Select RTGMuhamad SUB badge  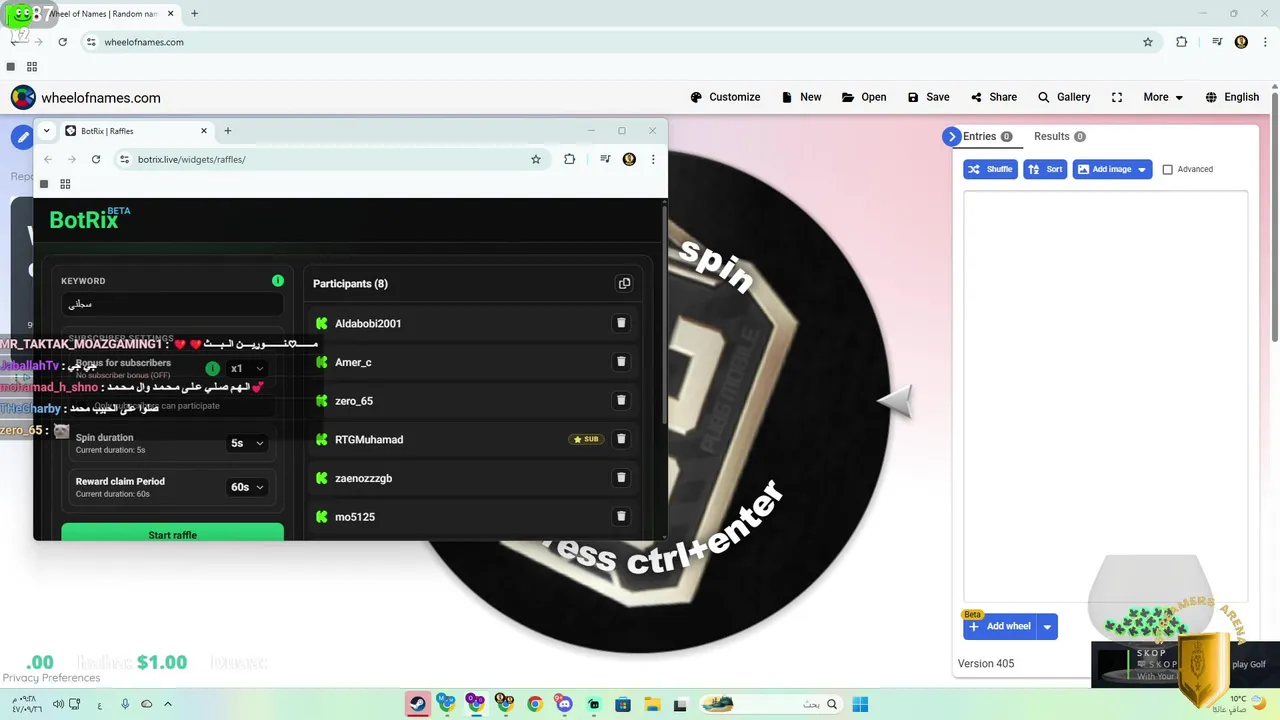(x=586, y=439)
